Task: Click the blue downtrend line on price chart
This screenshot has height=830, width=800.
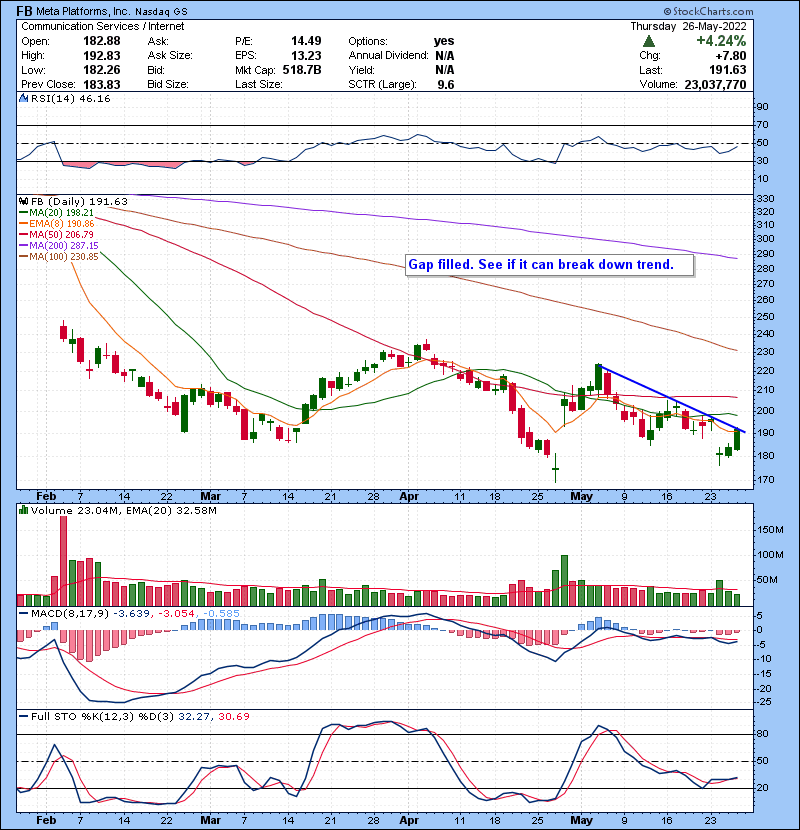Action: pyautogui.click(x=671, y=399)
